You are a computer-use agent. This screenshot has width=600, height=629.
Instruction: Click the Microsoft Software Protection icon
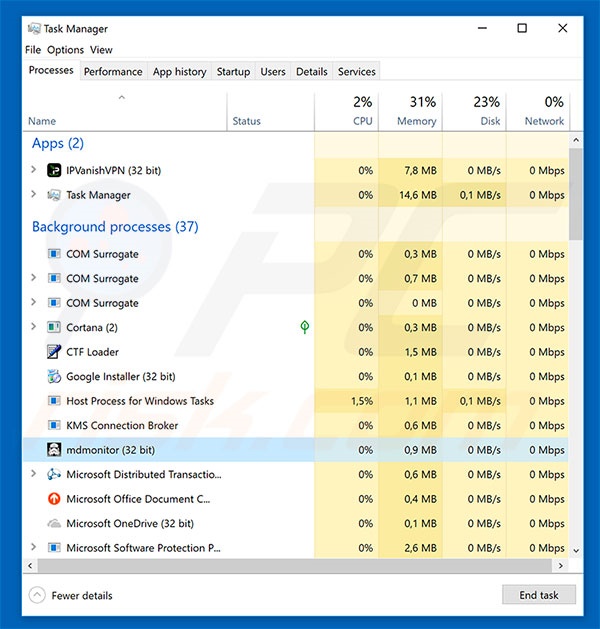tap(54, 548)
